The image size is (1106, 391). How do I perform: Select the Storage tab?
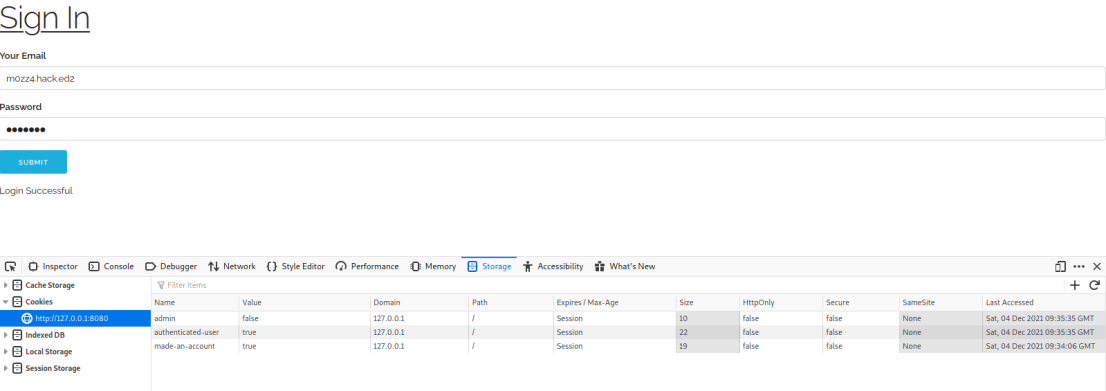[x=490, y=267]
